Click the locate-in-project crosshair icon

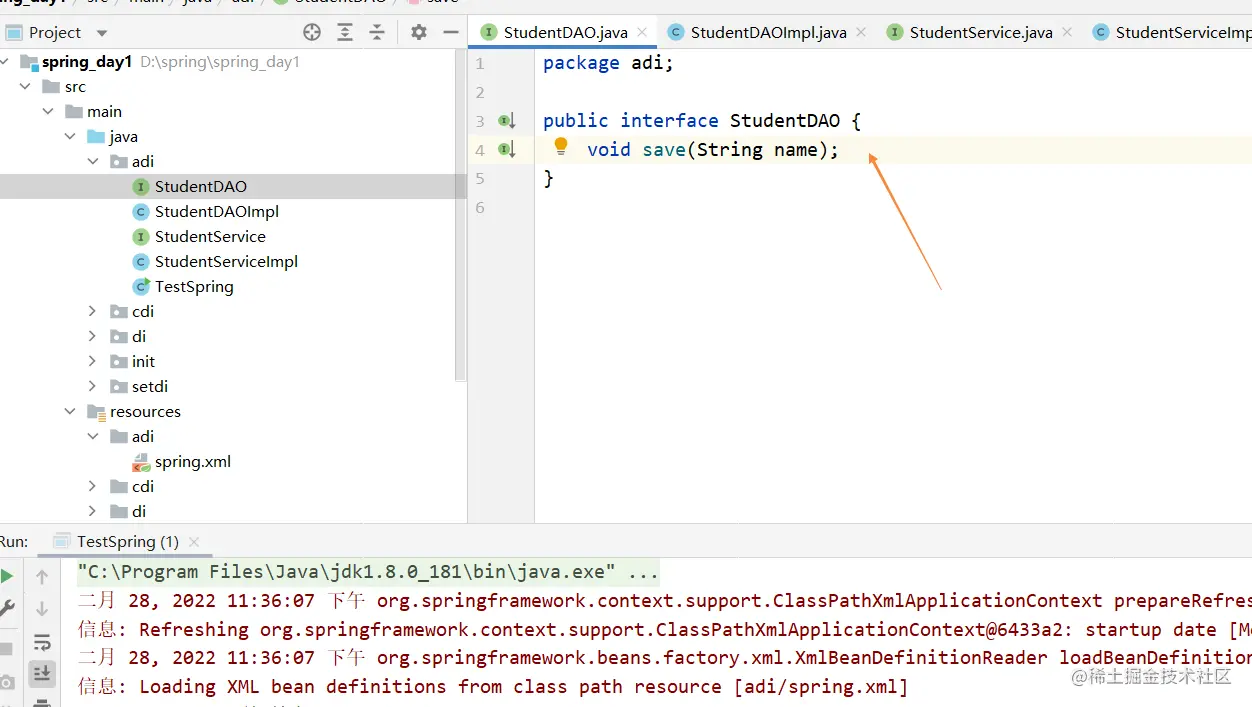coord(312,32)
